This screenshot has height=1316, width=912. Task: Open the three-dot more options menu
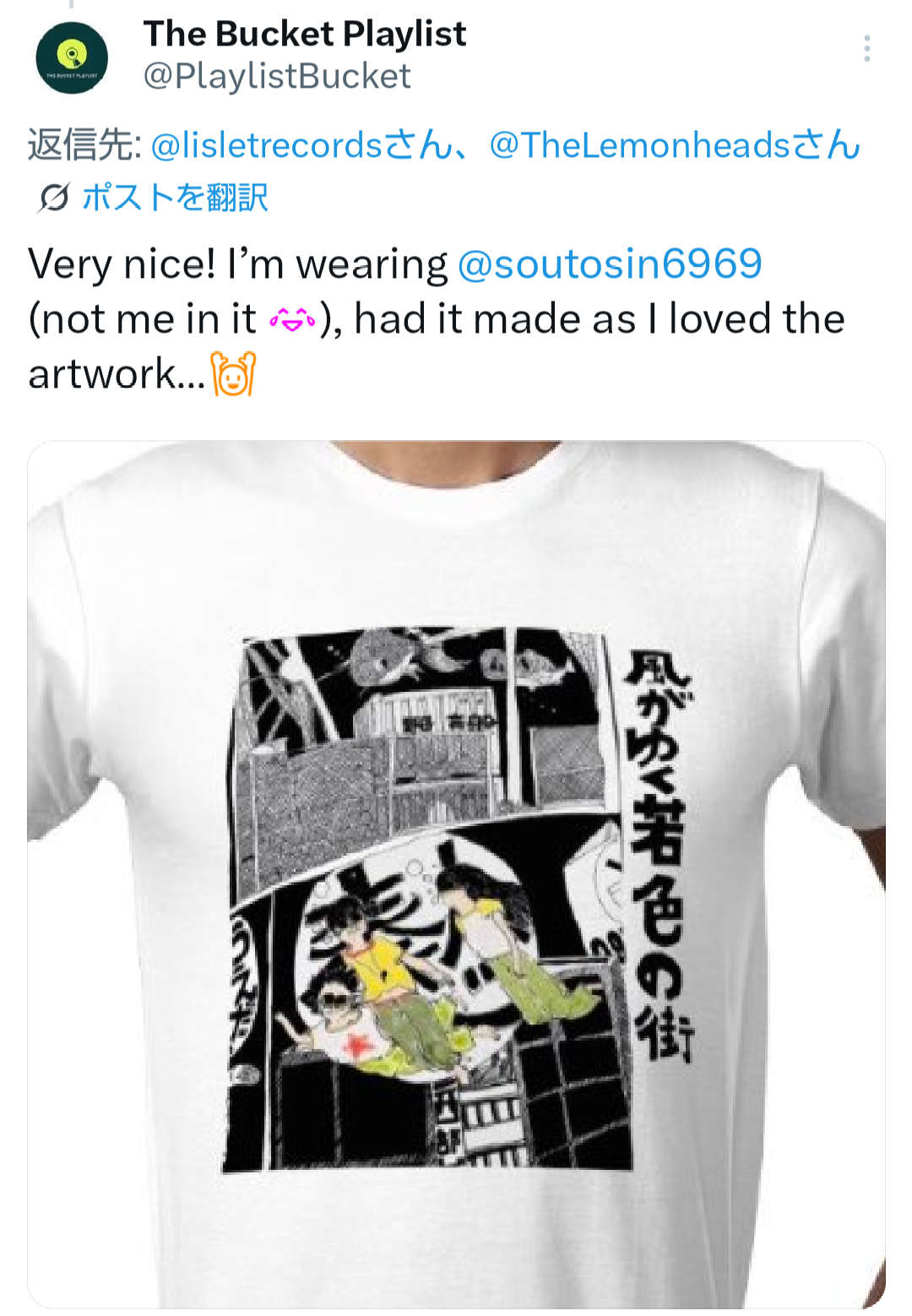[866, 49]
